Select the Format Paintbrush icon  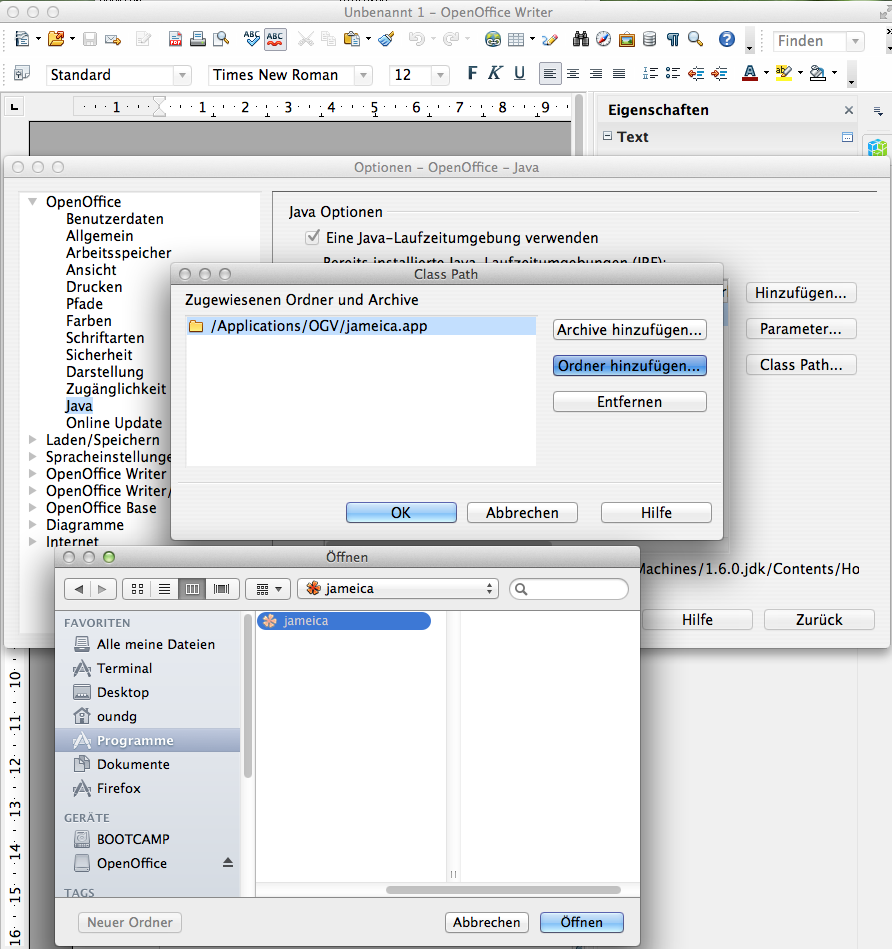386,39
